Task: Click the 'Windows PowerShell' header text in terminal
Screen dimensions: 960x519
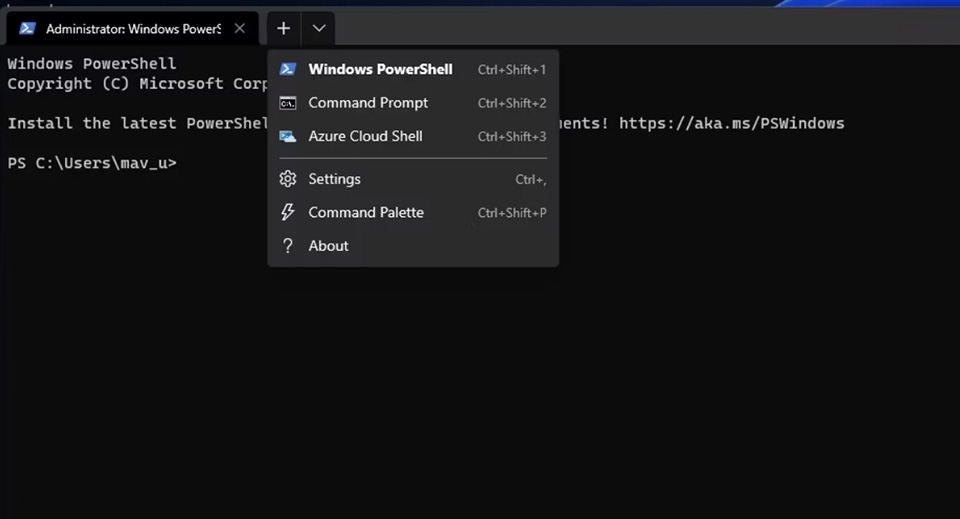Action: pyautogui.click(x=92, y=64)
